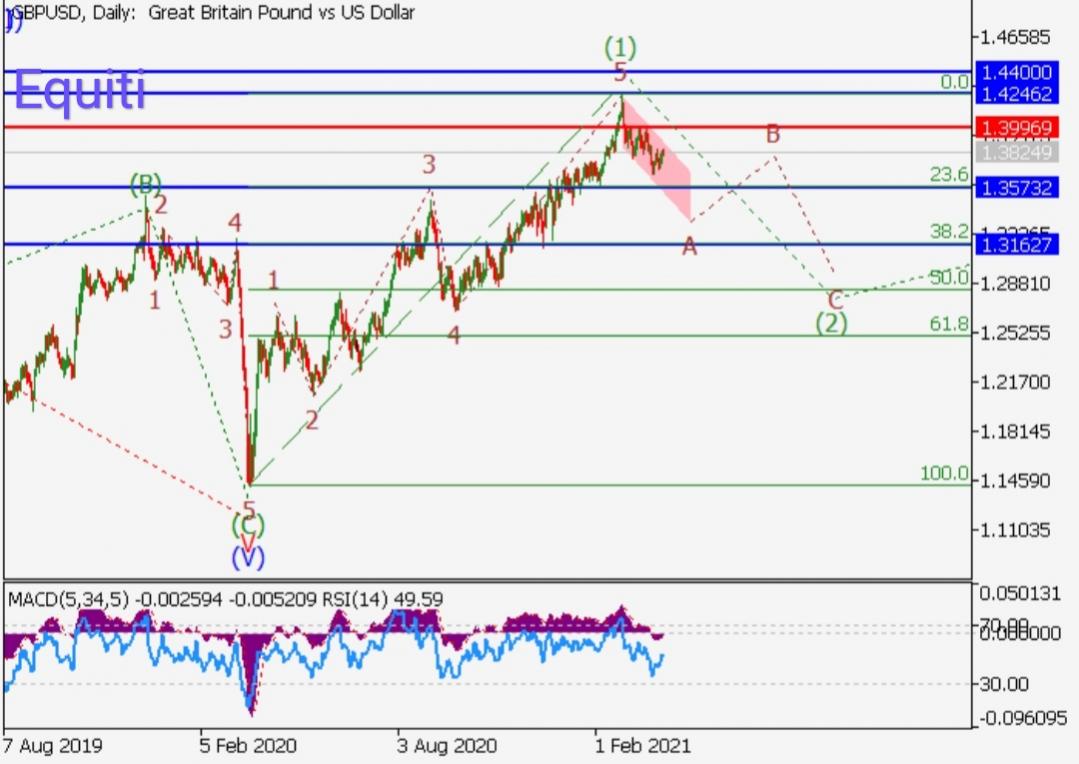Image resolution: width=1079 pixels, height=764 pixels.
Task: Click the MACD(5,34,5) indicator label
Action: [70, 599]
